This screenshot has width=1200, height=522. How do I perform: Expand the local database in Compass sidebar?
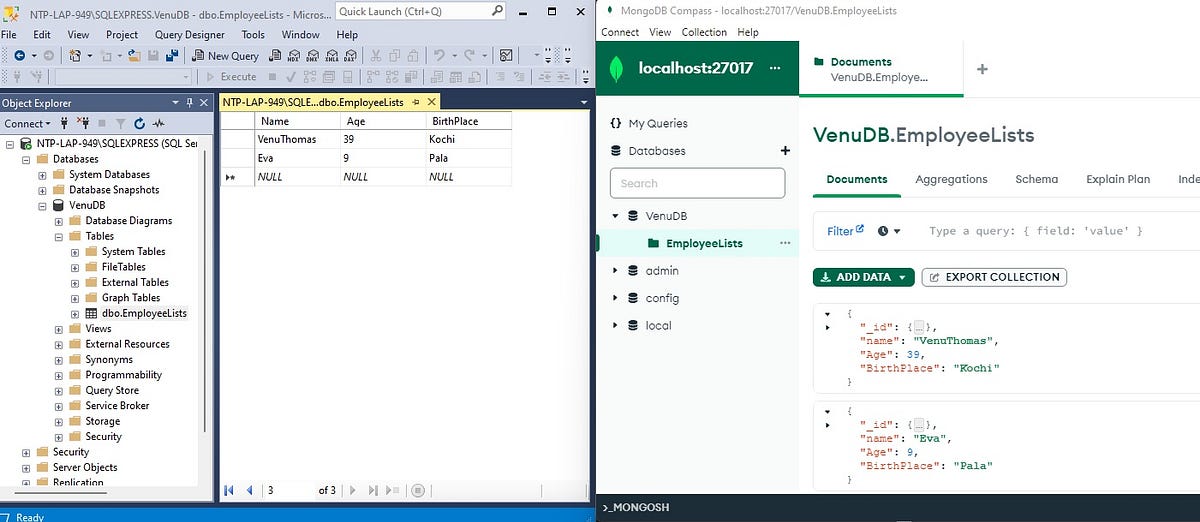coord(615,325)
